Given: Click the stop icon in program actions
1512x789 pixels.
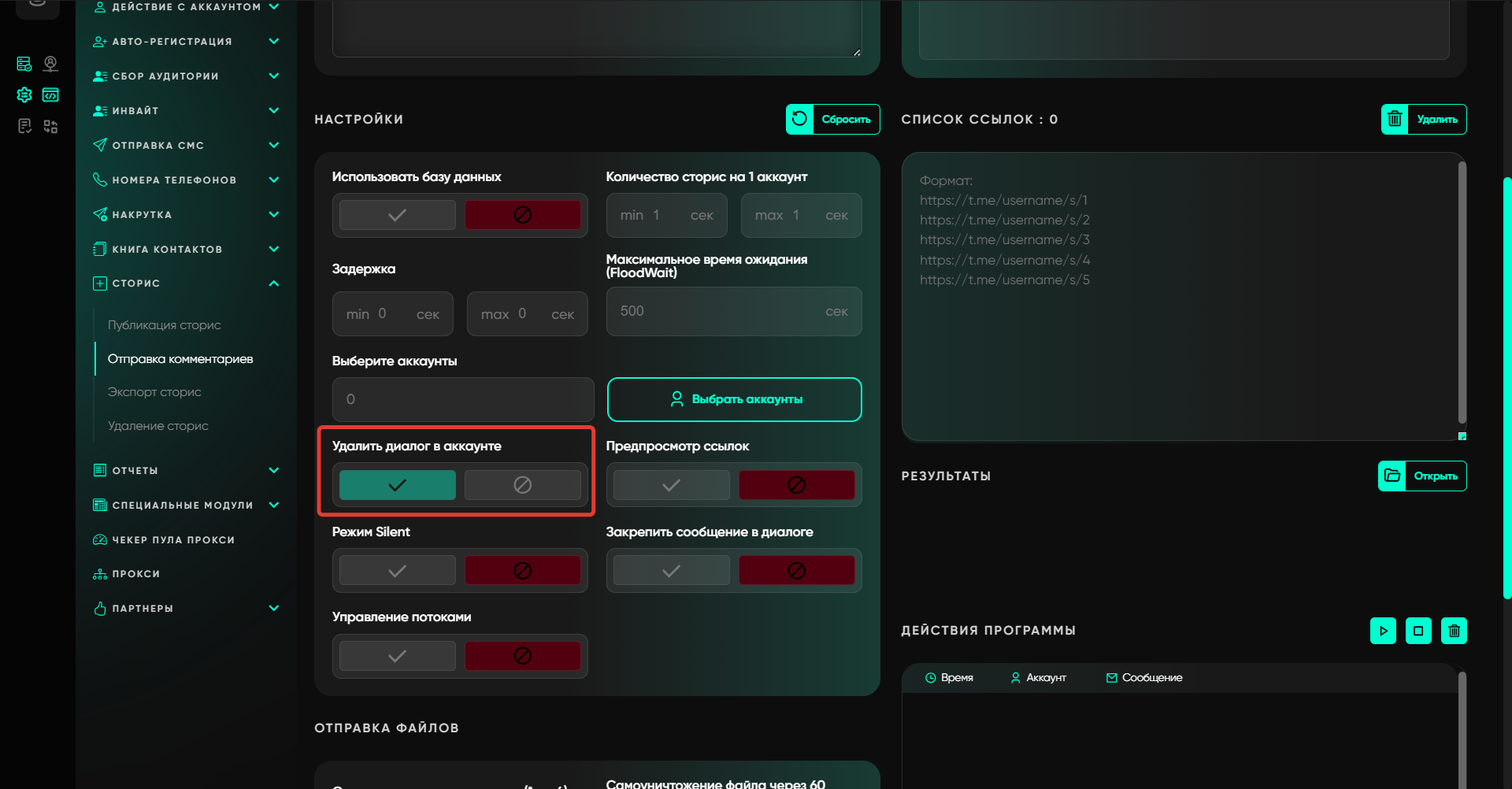Looking at the screenshot, I should click(x=1418, y=631).
